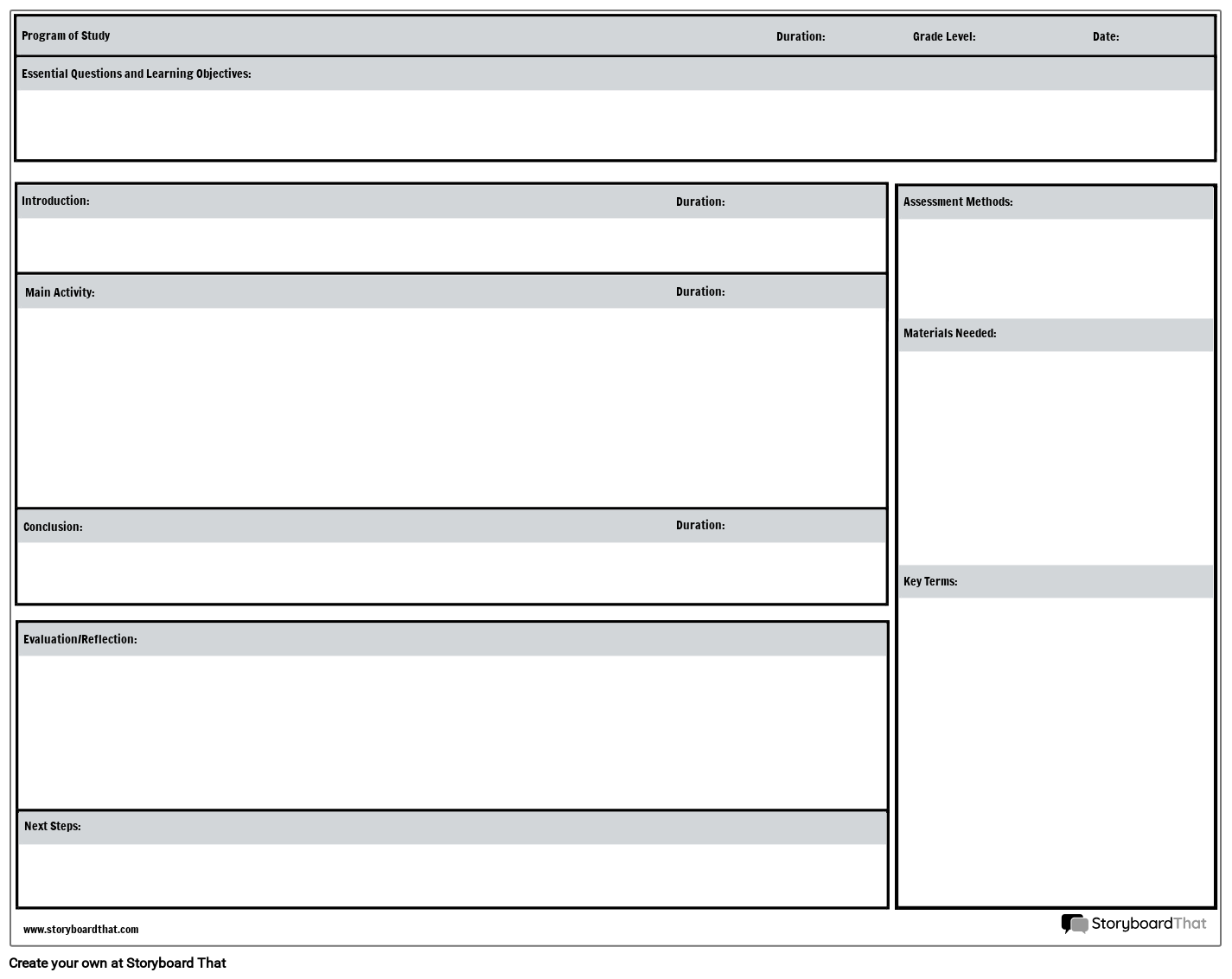Click the Duration label in the Conclusion row

point(700,525)
